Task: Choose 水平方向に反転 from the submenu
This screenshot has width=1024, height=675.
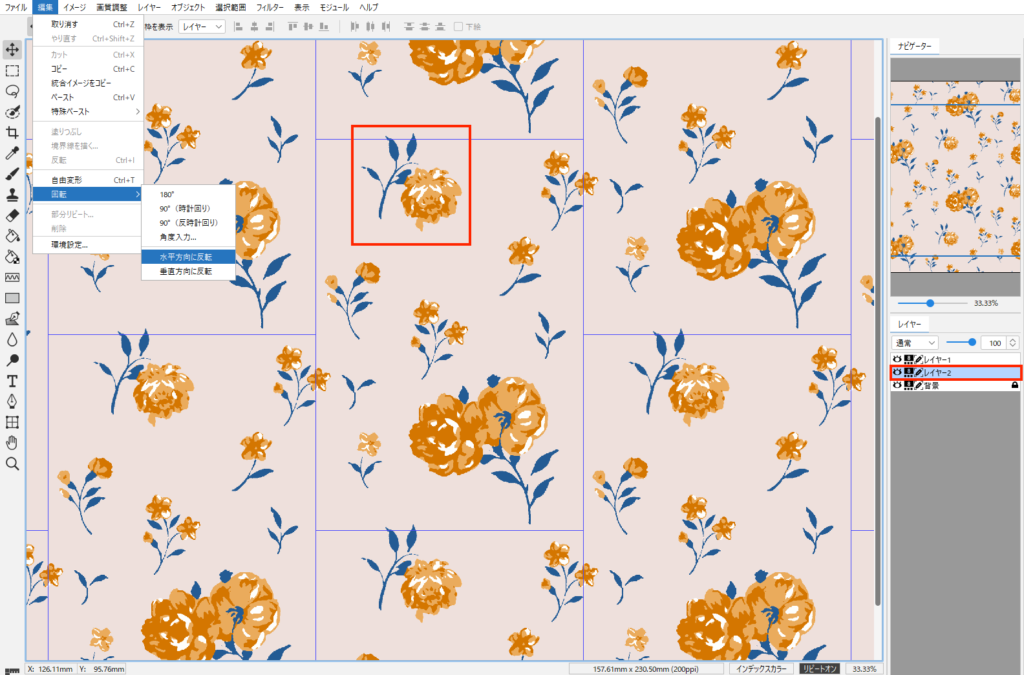Action: (x=189, y=257)
